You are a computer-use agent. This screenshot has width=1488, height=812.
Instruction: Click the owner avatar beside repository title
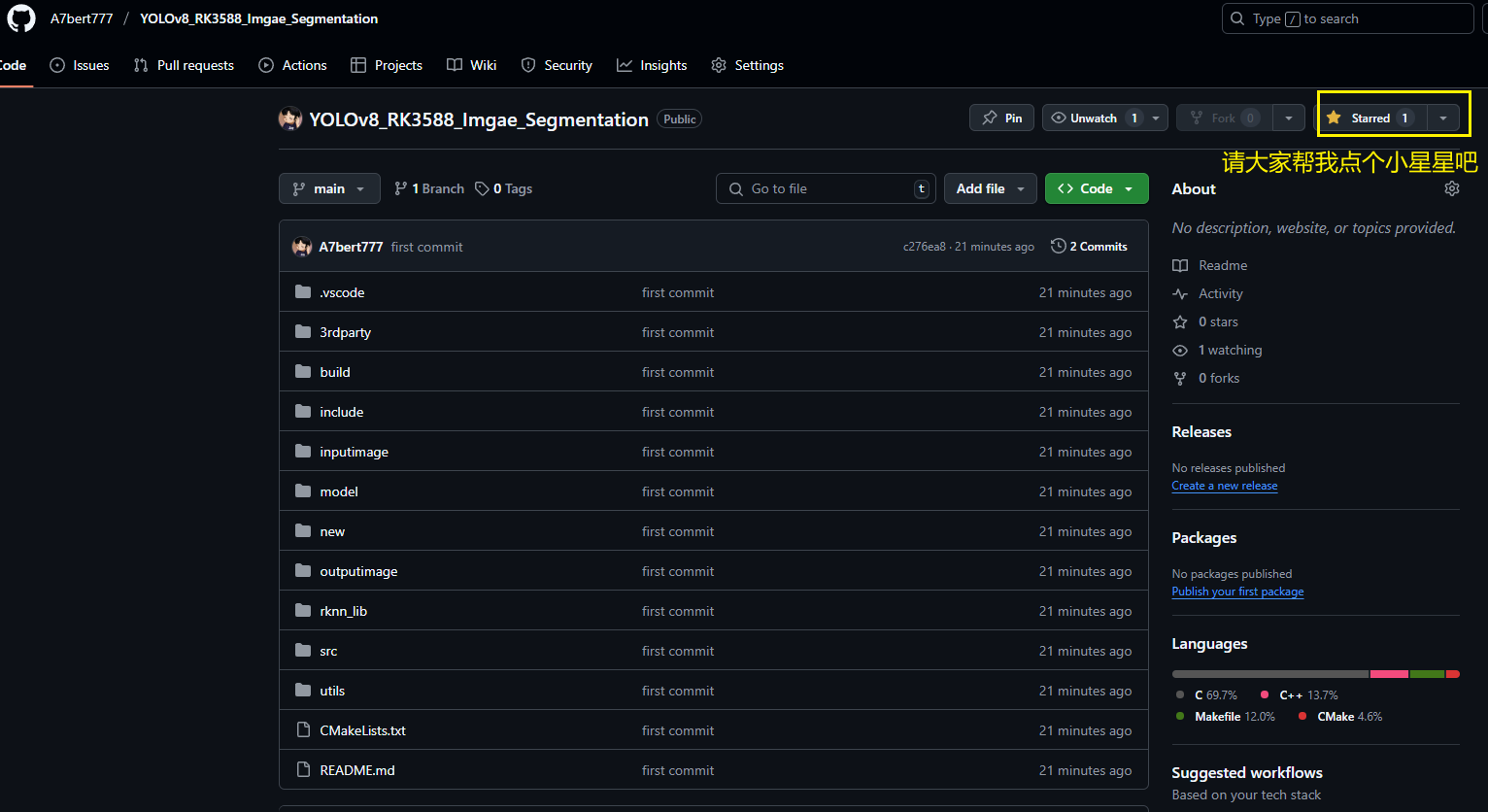click(289, 119)
